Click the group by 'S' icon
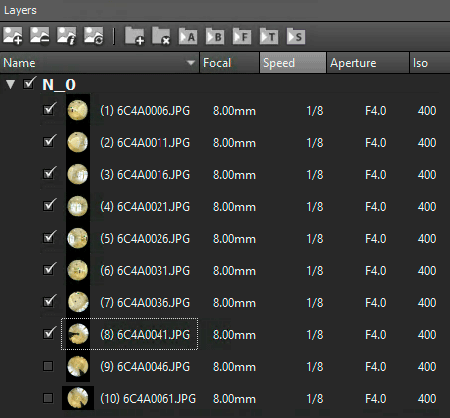The image size is (450, 418). tap(296, 36)
